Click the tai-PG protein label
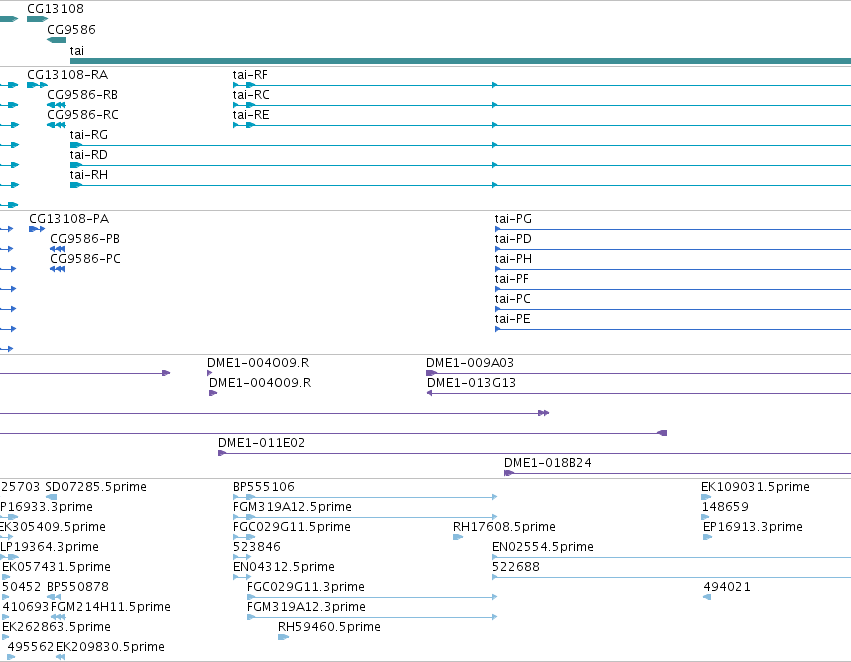Screen dimensions: 851x662 tap(513, 219)
